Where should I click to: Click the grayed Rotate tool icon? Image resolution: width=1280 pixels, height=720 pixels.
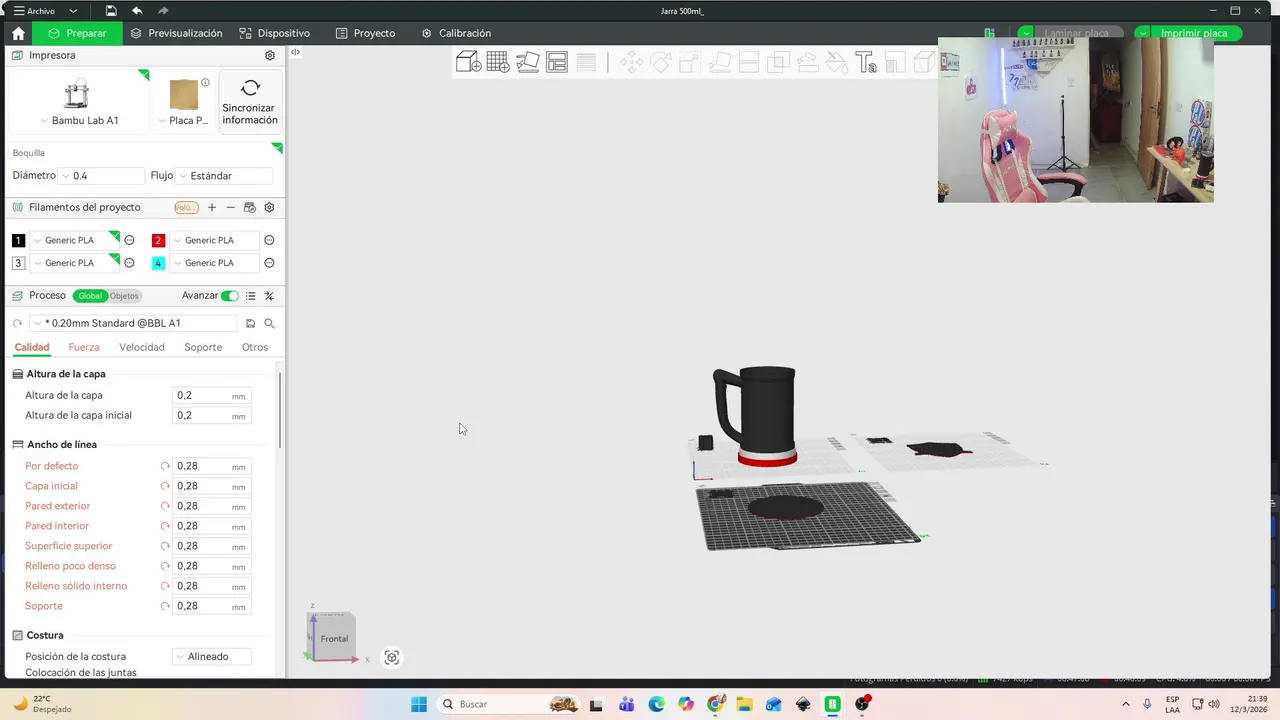(x=661, y=63)
